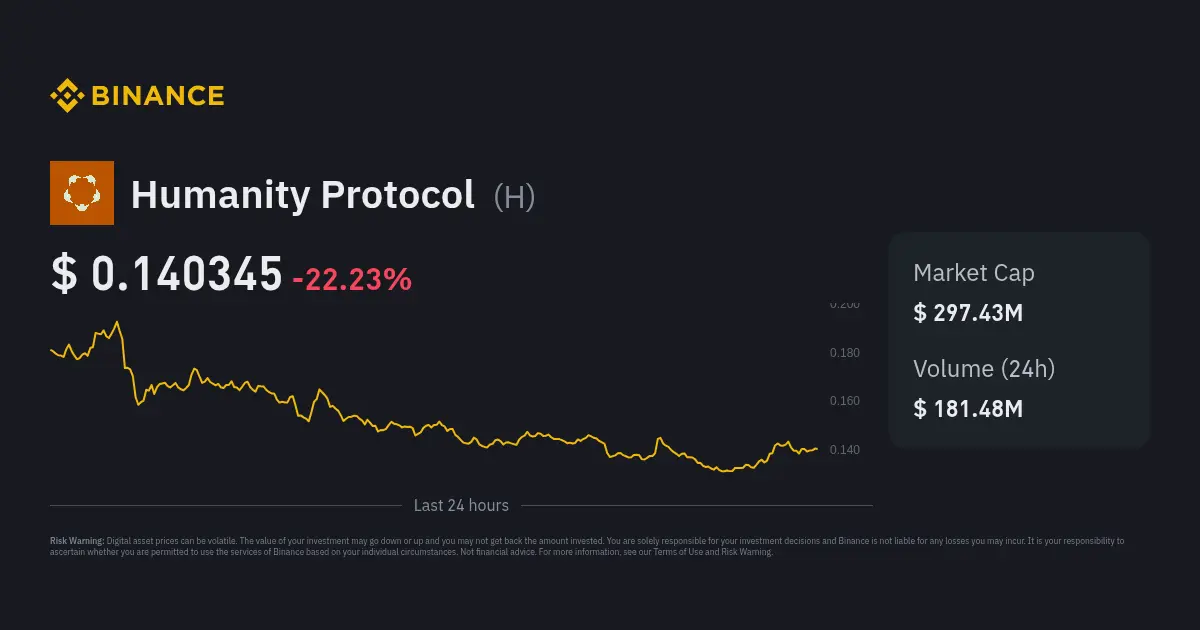This screenshot has width=1200, height=630.
Task: Click the highest peak of the price chart
Action: coord(117,322)
